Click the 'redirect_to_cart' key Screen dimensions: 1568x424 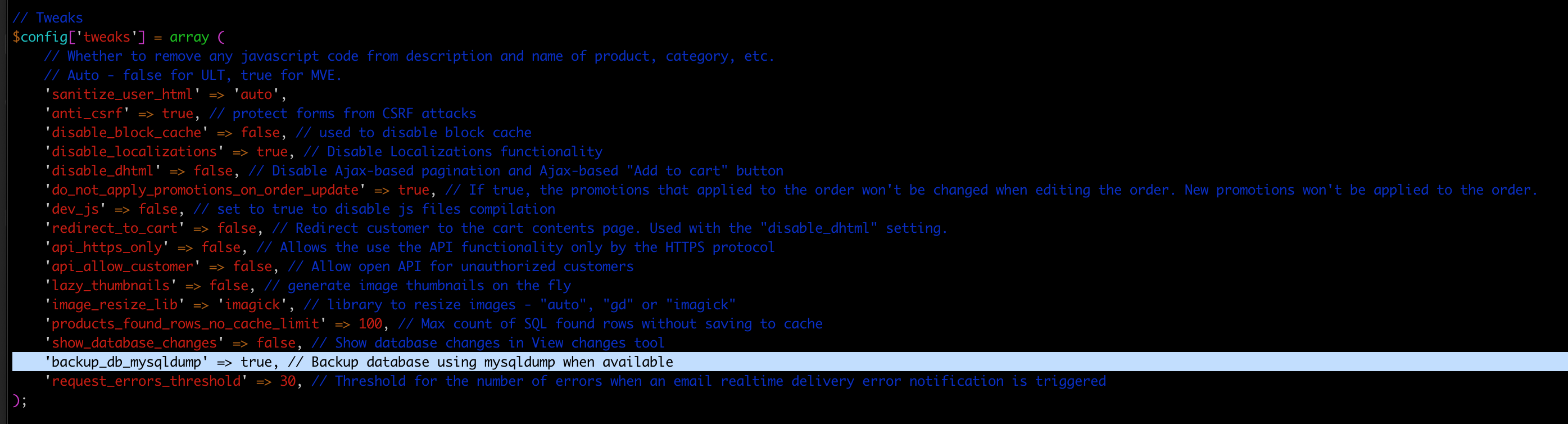coord(115,228)
